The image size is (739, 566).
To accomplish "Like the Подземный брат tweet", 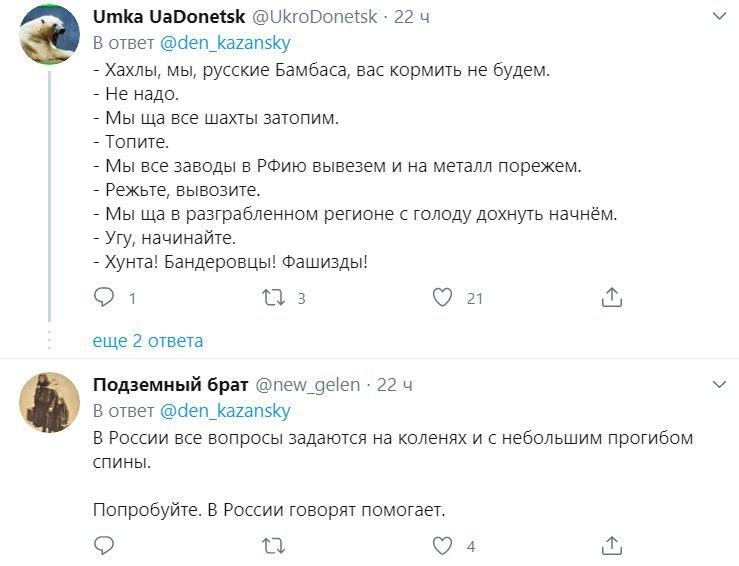I will tap(442, 545).
